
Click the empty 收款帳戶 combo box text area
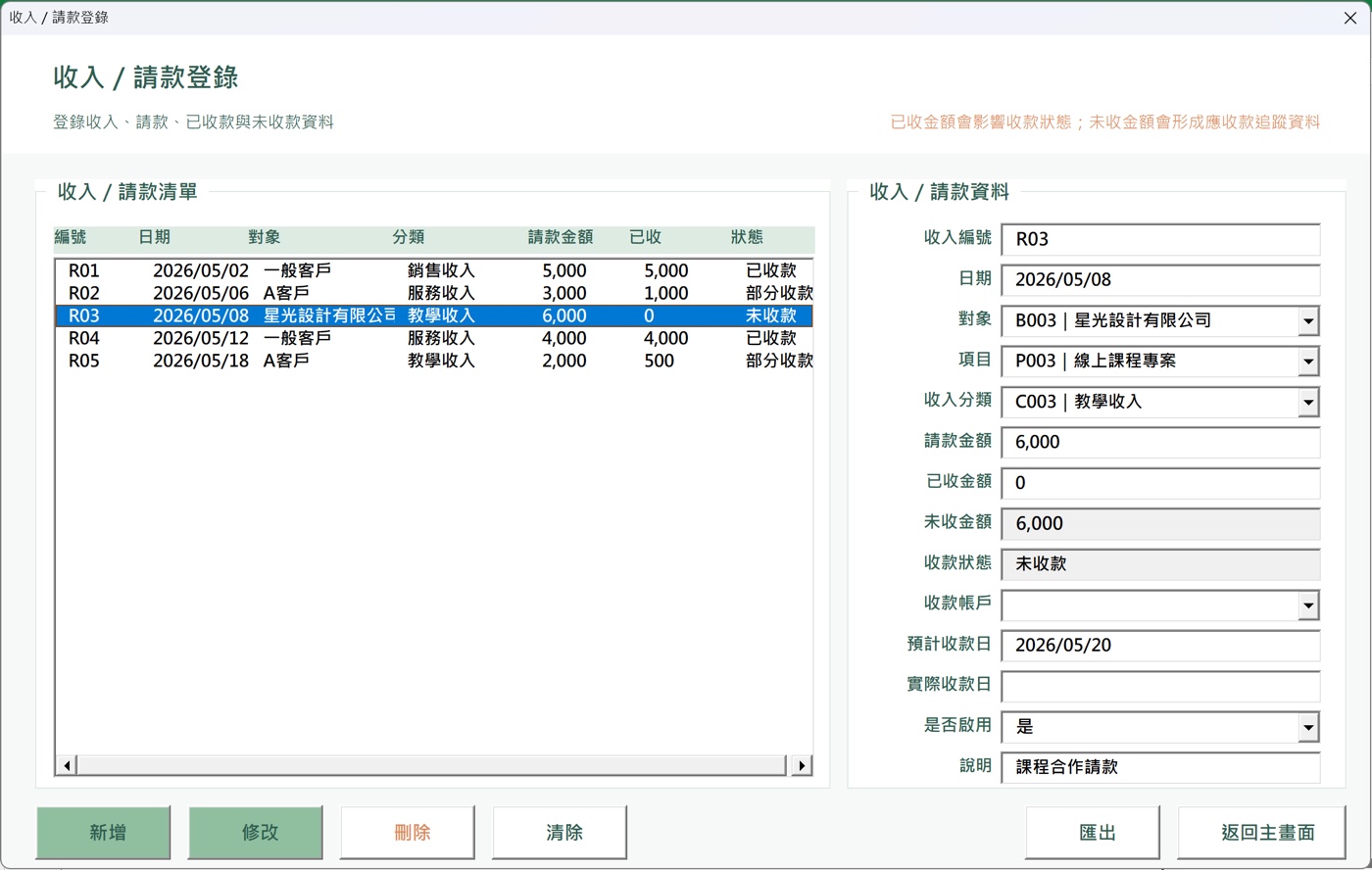coord(1150,605)
